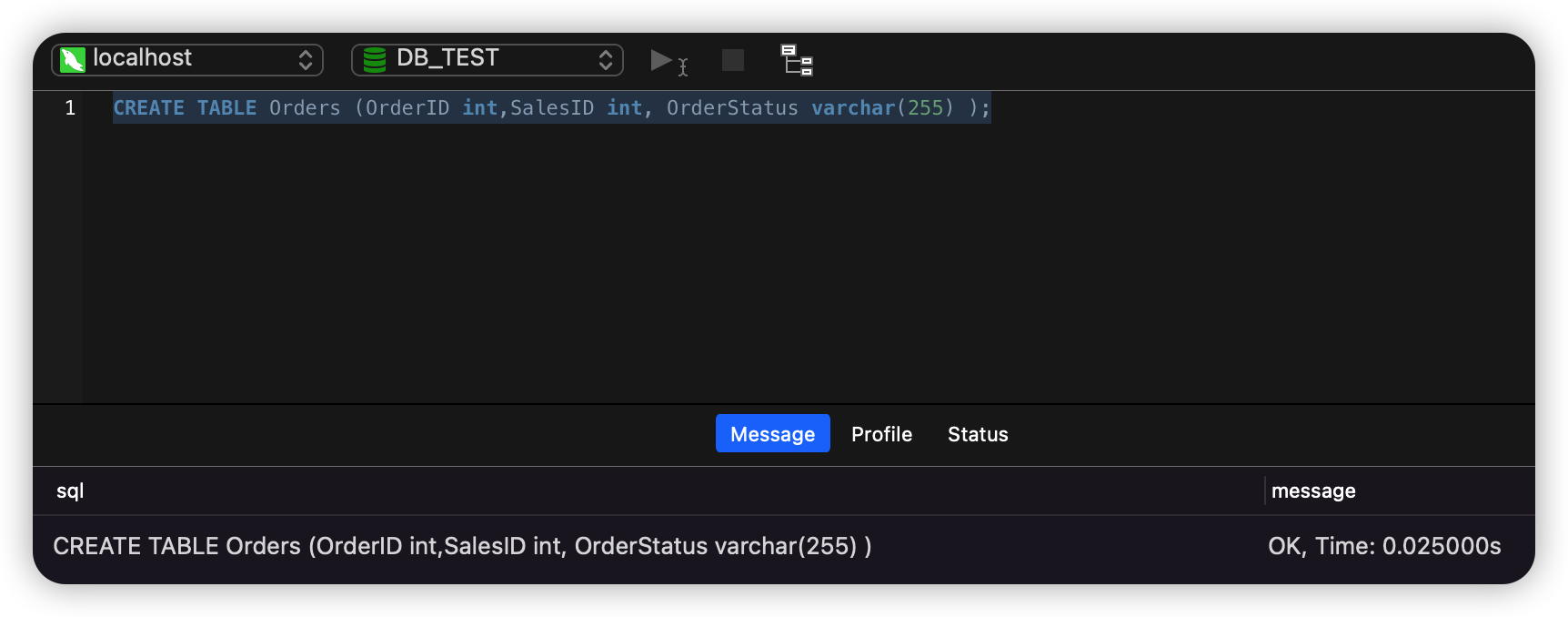1568x617 pixels.
Task: Click the Explain query plan icon
Action: pos(797,60)
